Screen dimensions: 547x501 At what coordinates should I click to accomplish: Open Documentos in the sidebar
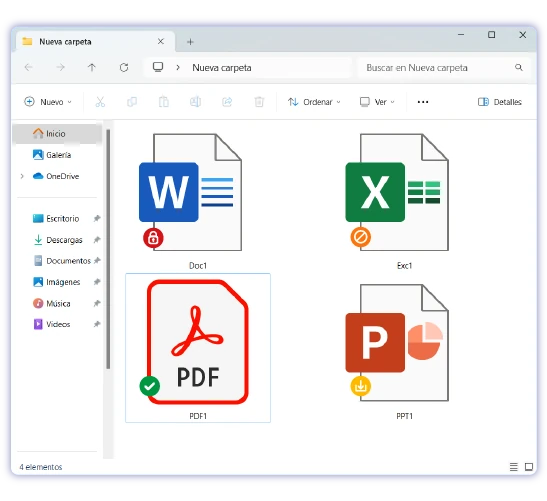(61, 261)
